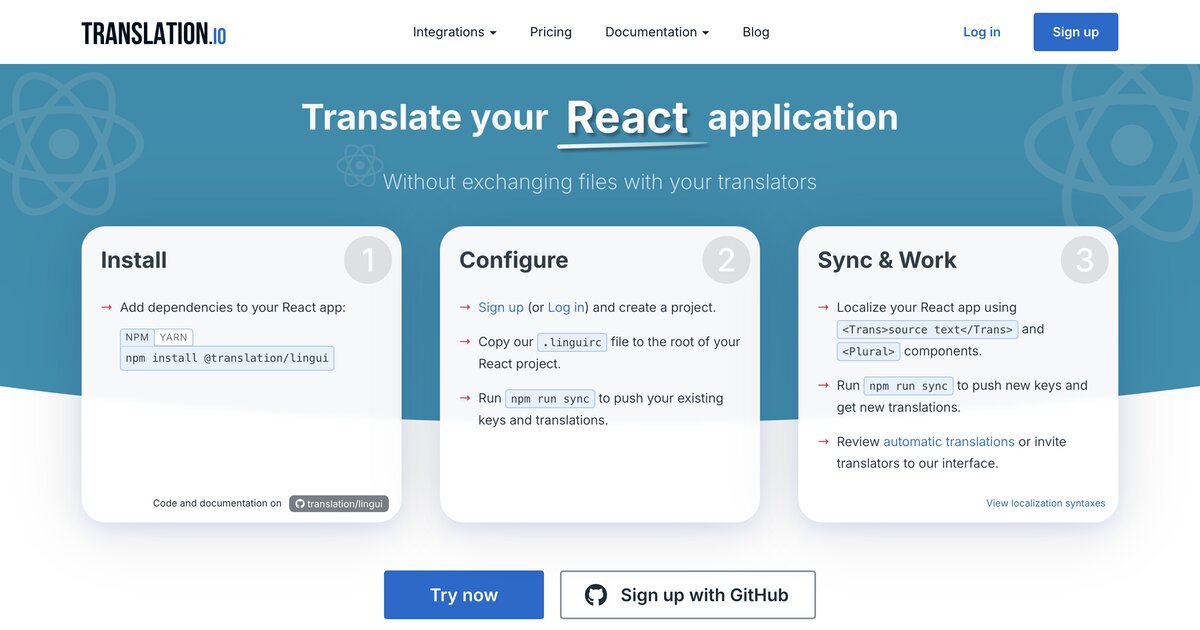Switch to the YARN install tab
Viewport: 1200px width, 630px height.
[x=173, y=337]
